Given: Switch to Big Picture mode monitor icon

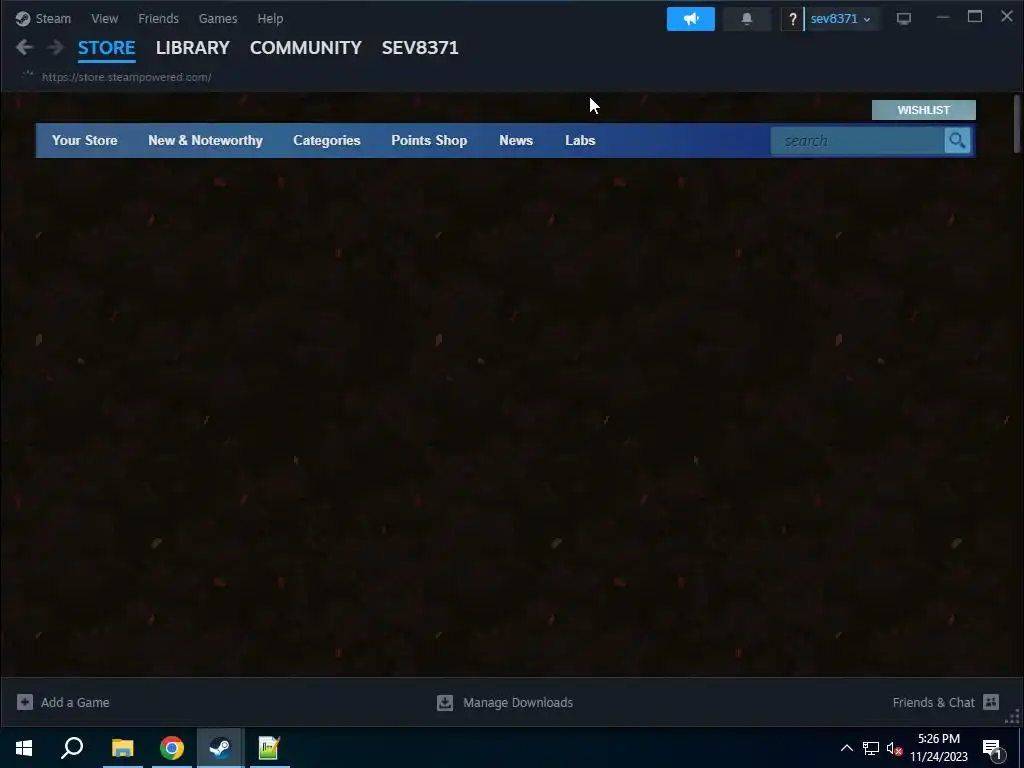Looking at the screenshot, I should (x=904, y=19).
